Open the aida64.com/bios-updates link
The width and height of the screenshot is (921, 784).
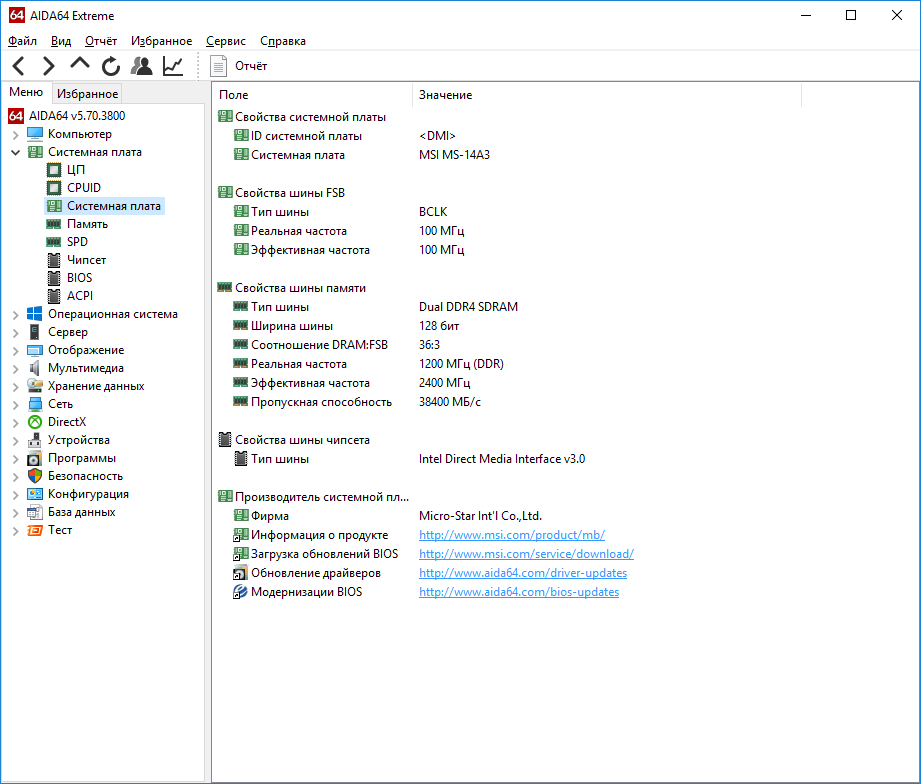(x=519, y=592)
